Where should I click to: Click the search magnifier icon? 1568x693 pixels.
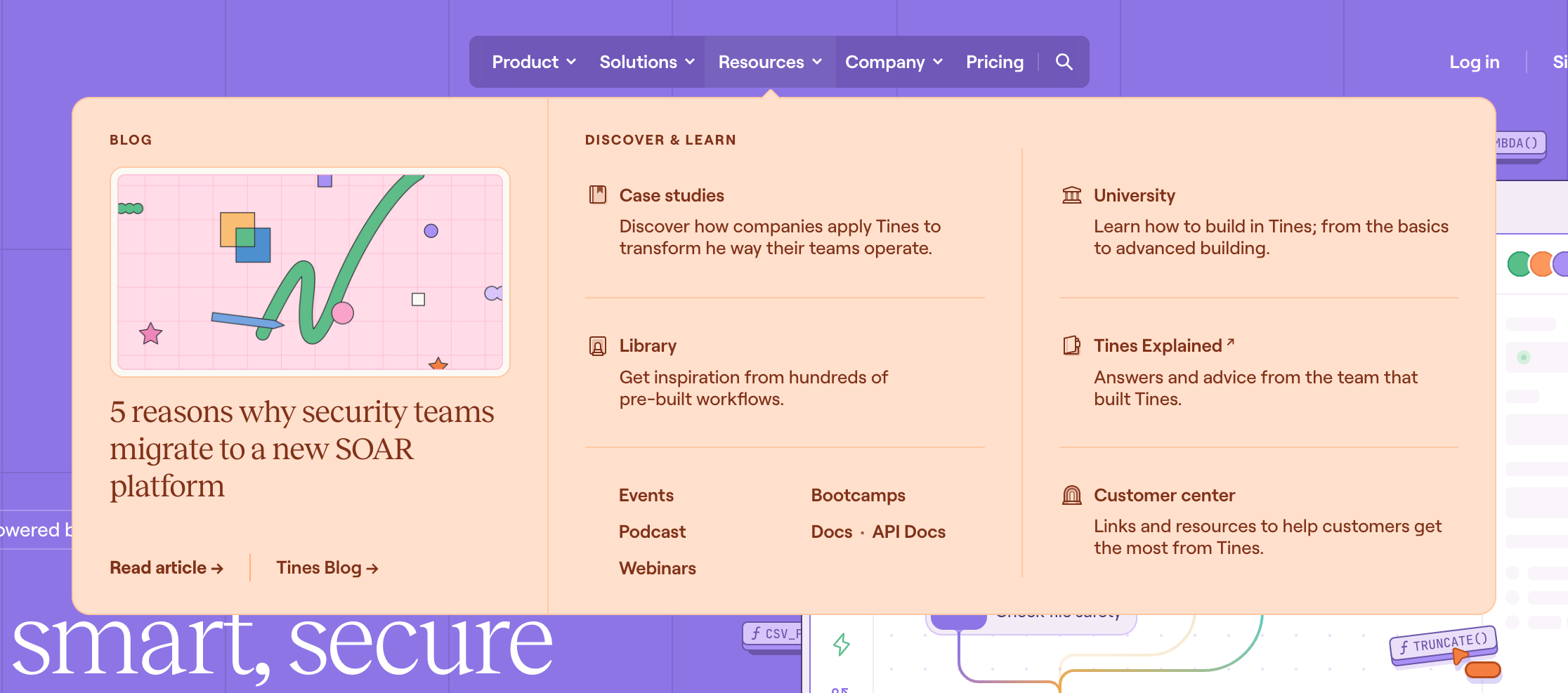click(1064, 62)
